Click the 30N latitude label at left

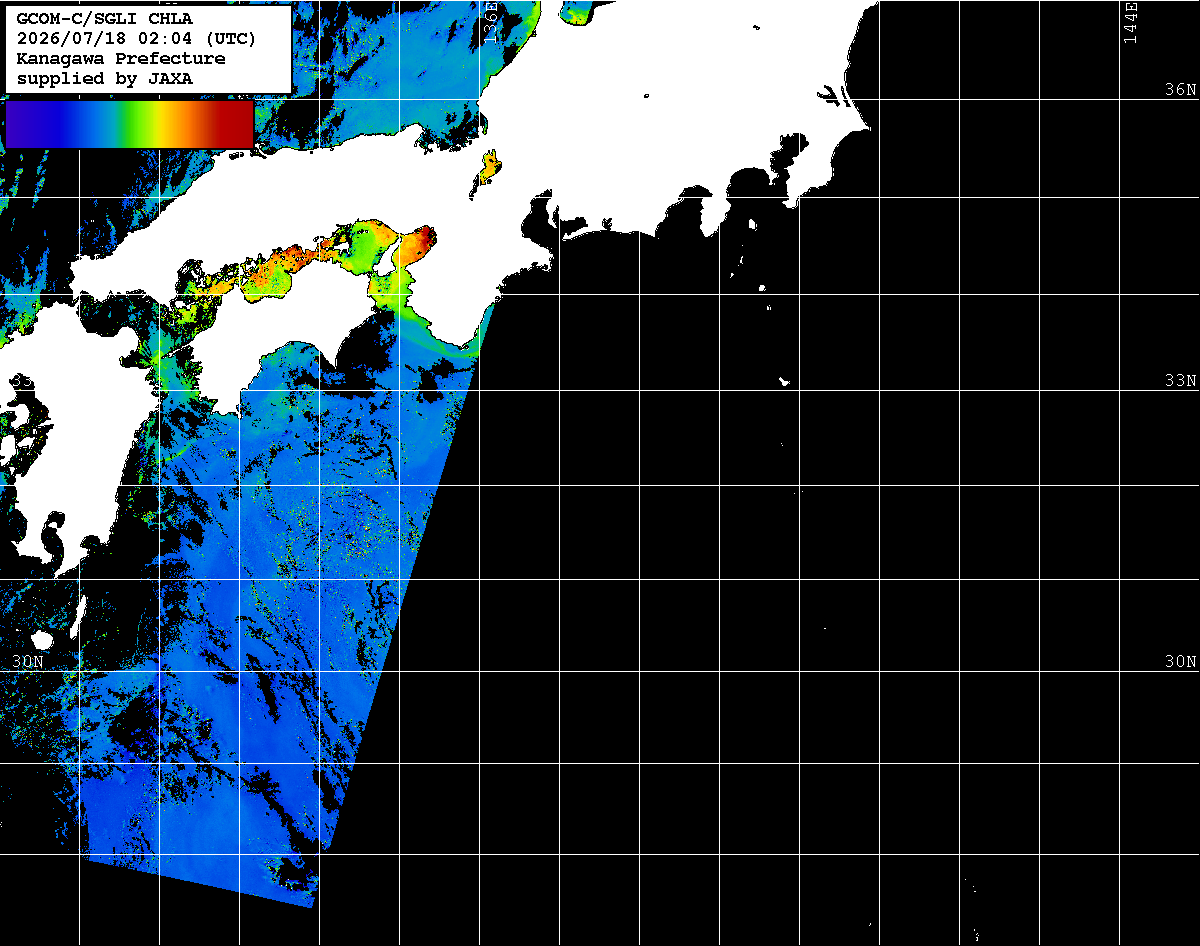[28, 662]
